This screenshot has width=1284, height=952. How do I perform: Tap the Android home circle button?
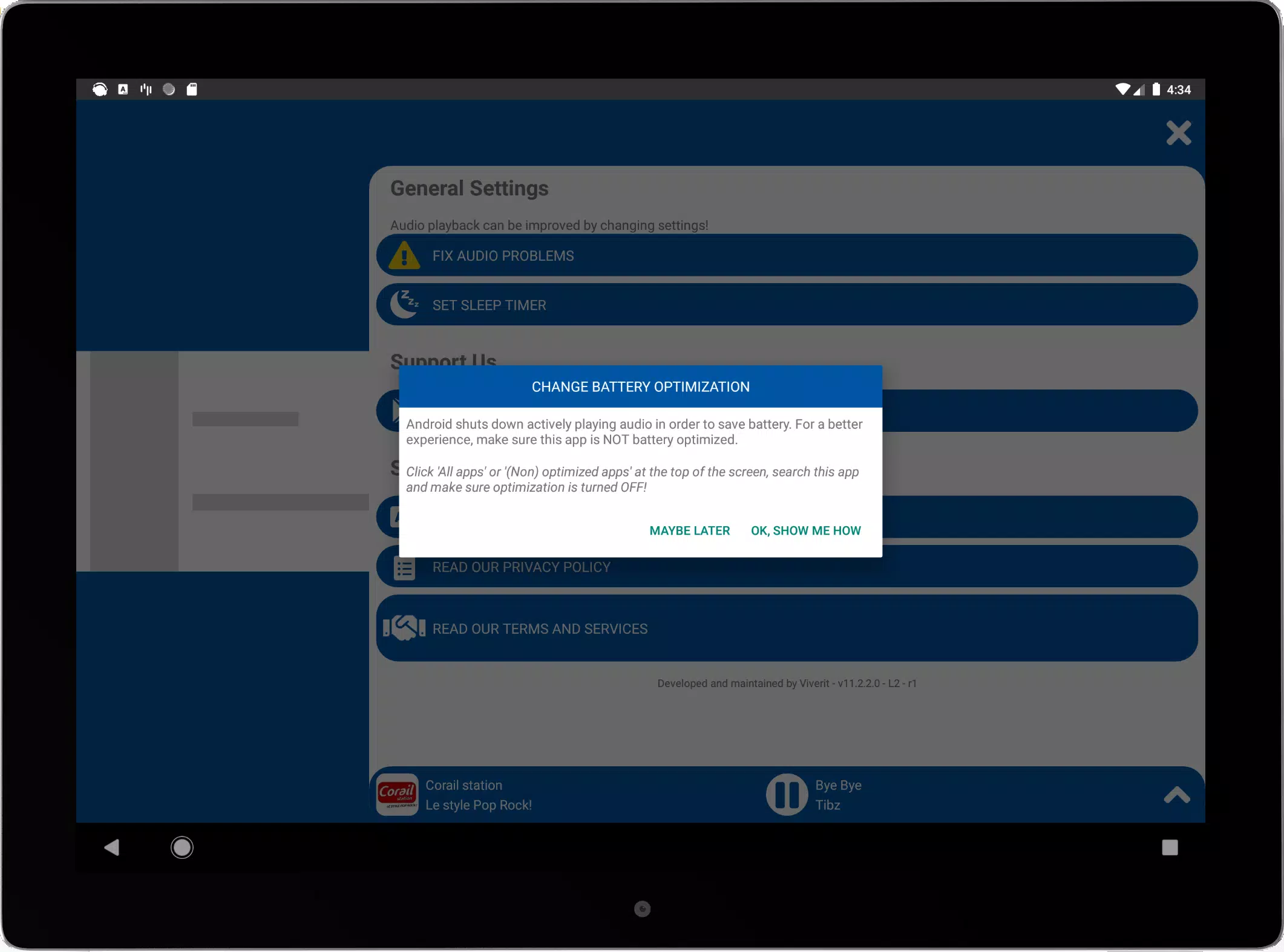(x=182, y=847)
